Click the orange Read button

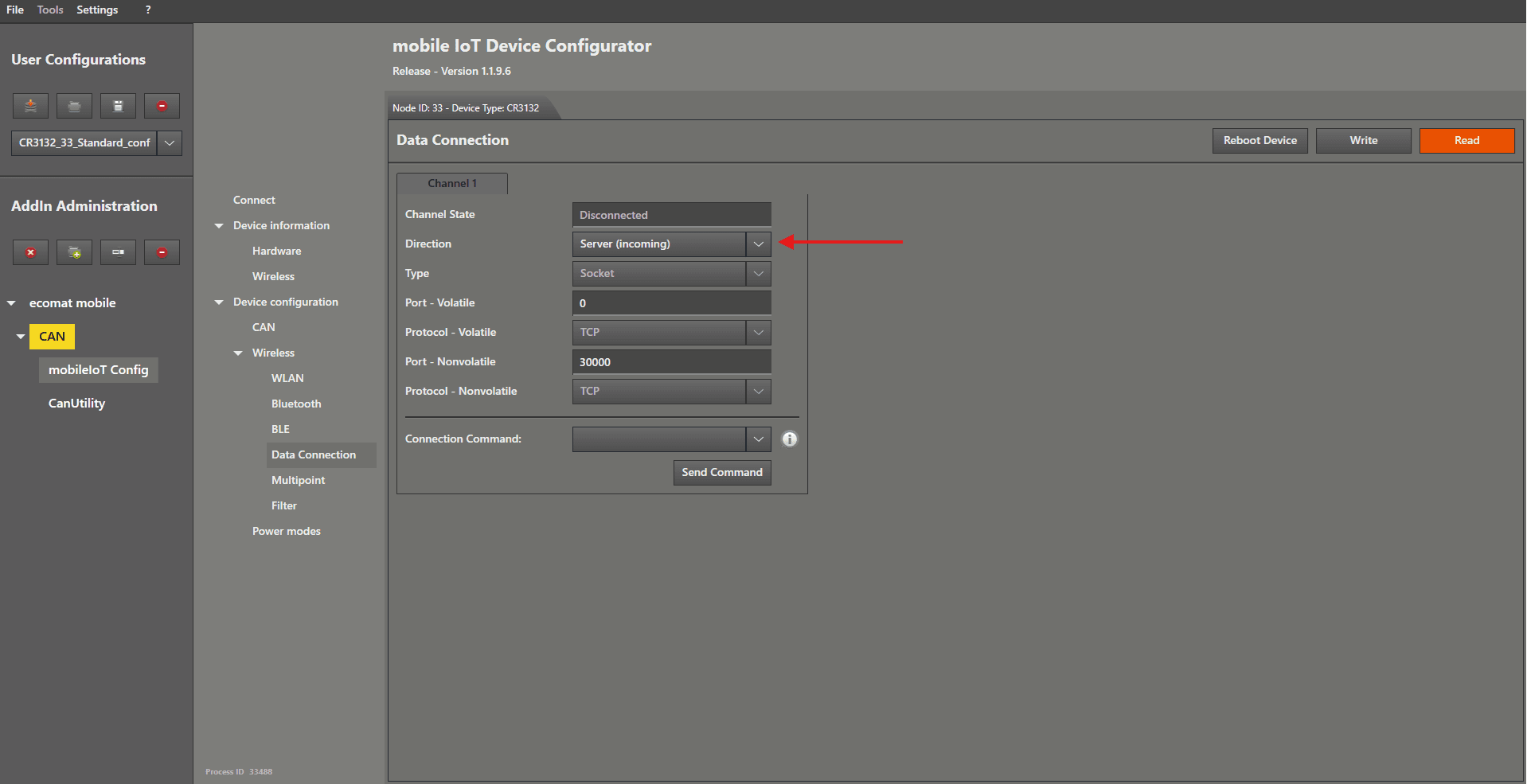tap(1466, 141)
